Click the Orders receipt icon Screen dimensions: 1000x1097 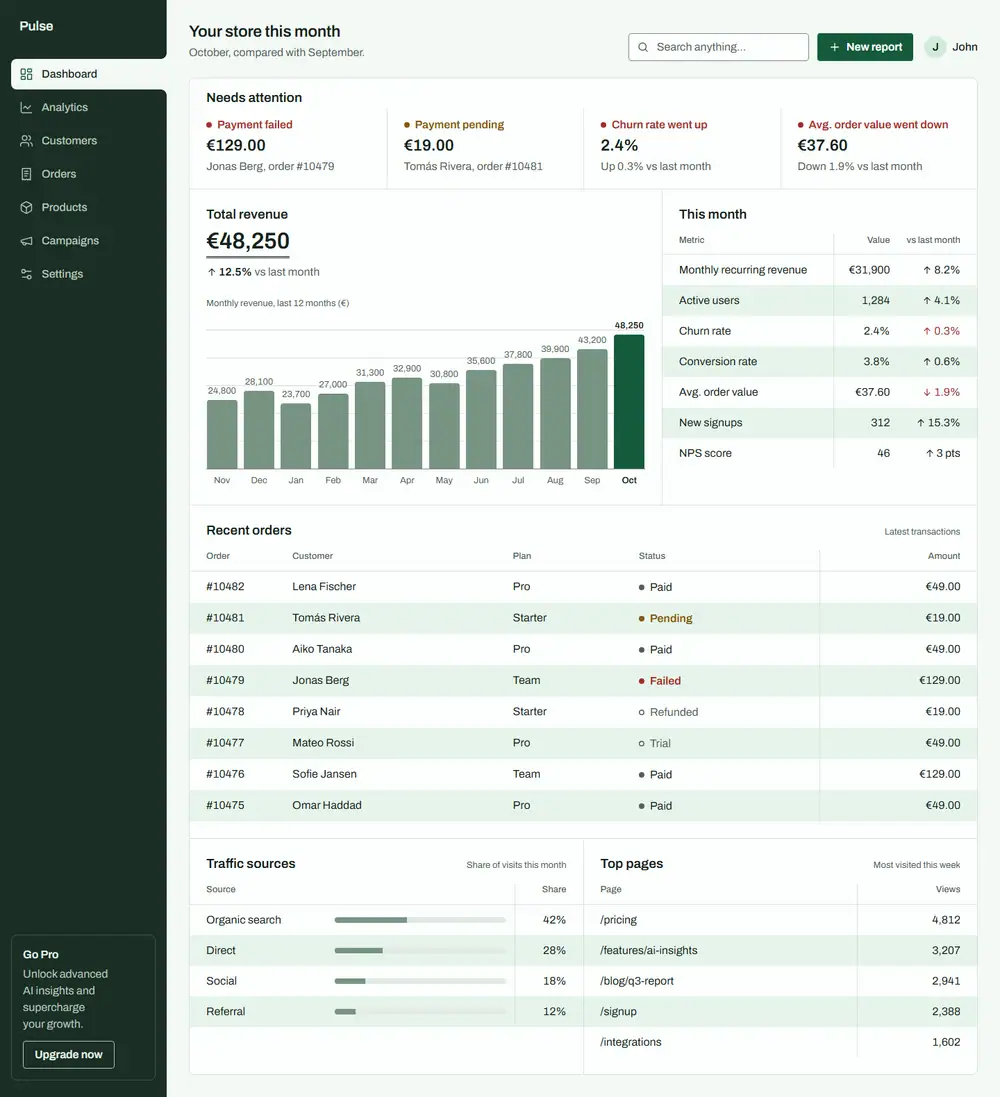27,174
